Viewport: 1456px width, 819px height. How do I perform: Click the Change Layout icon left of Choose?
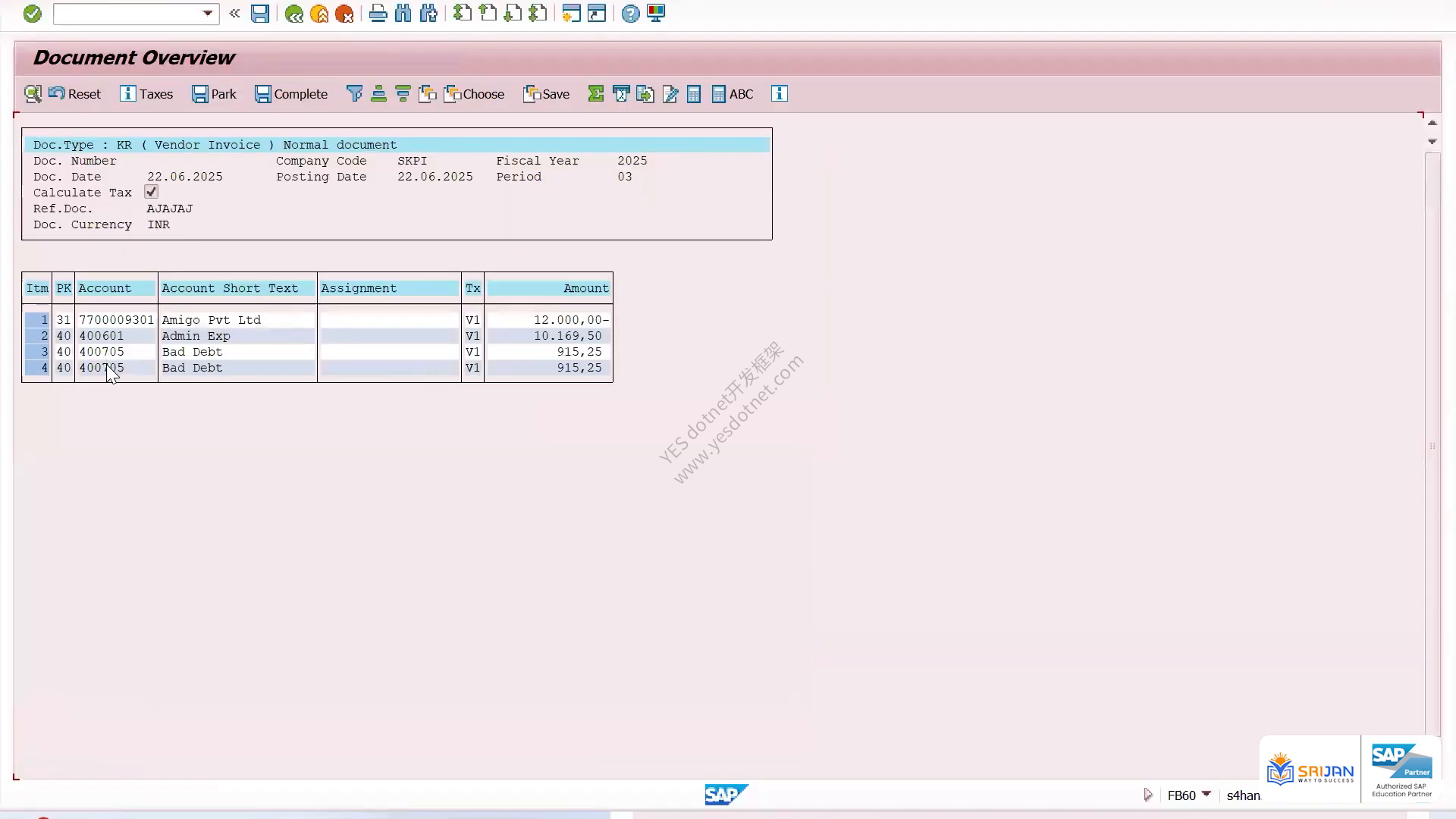click(428, 94)
